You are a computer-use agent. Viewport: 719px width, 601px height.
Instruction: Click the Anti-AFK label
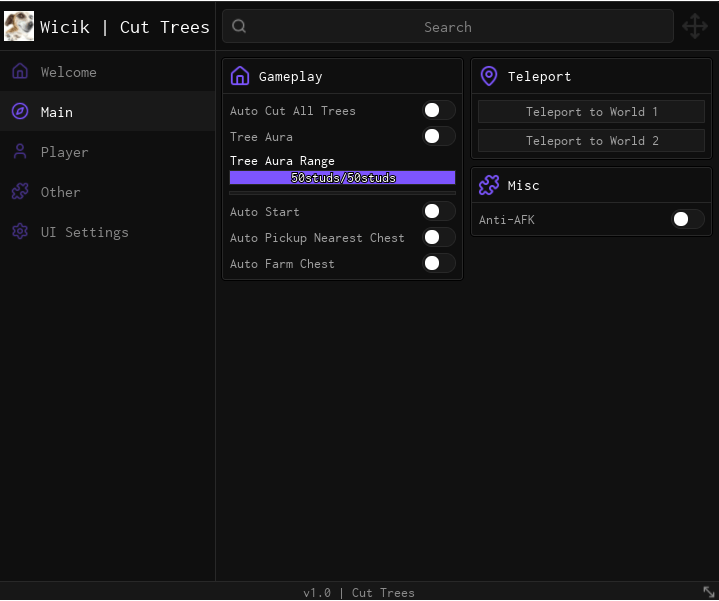pos(507,220)
